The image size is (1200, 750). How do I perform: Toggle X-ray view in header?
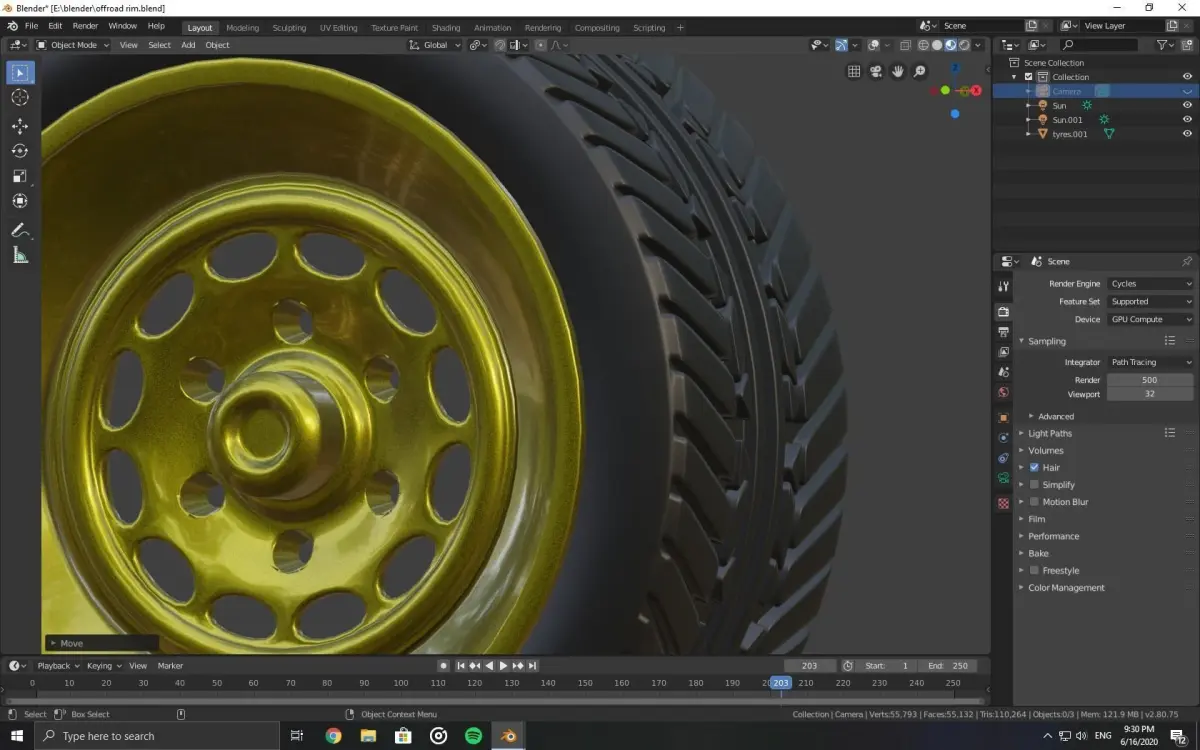[x=904, y=44]
